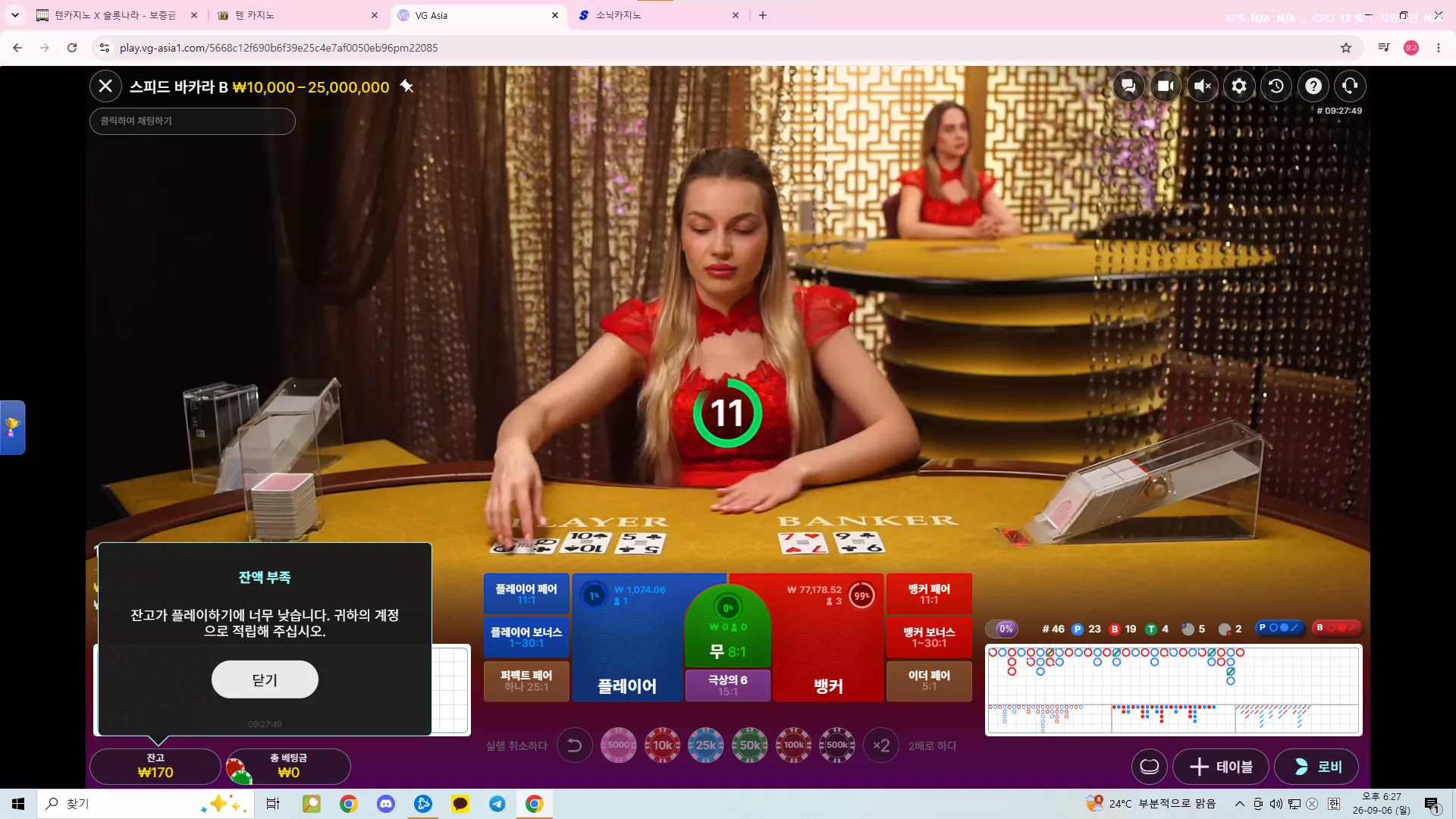
Task: Open the game settings gear
Action: click(1239, 86)
